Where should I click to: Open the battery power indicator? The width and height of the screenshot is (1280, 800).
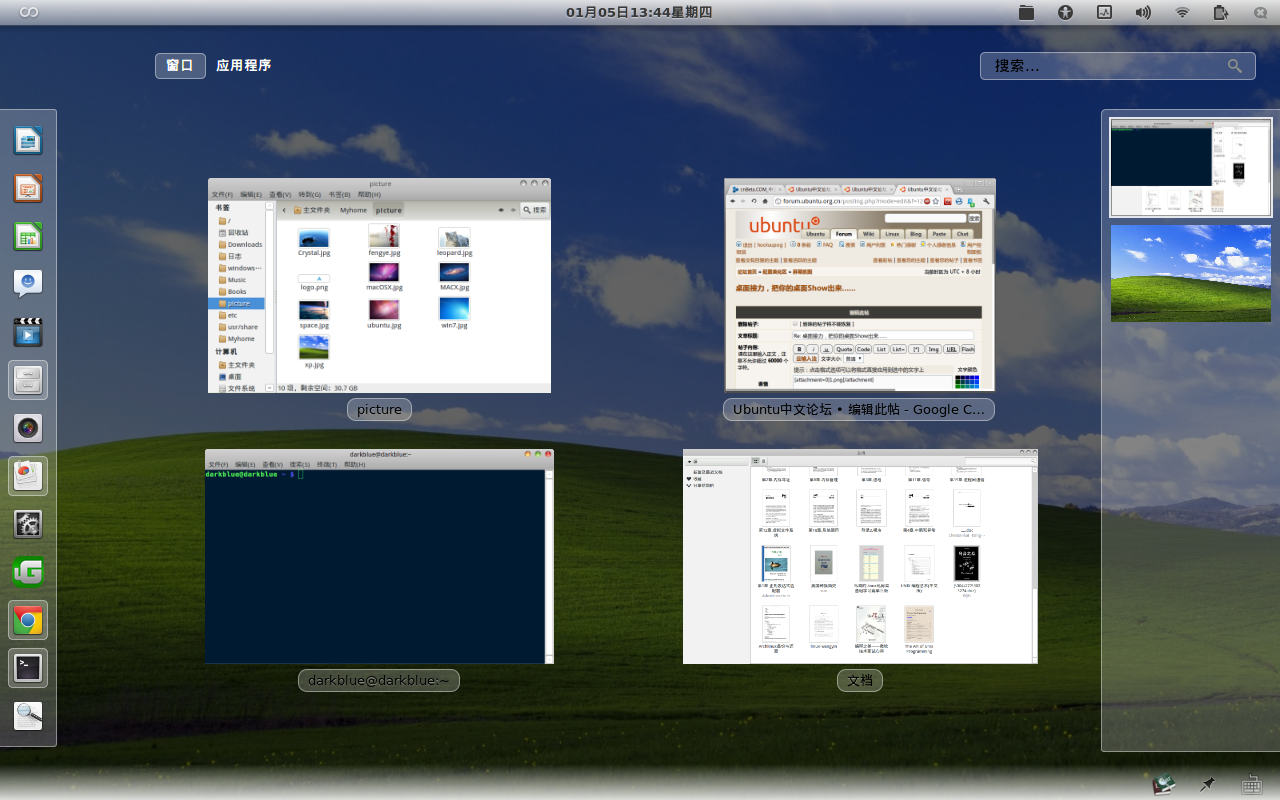click(1221, 12)
